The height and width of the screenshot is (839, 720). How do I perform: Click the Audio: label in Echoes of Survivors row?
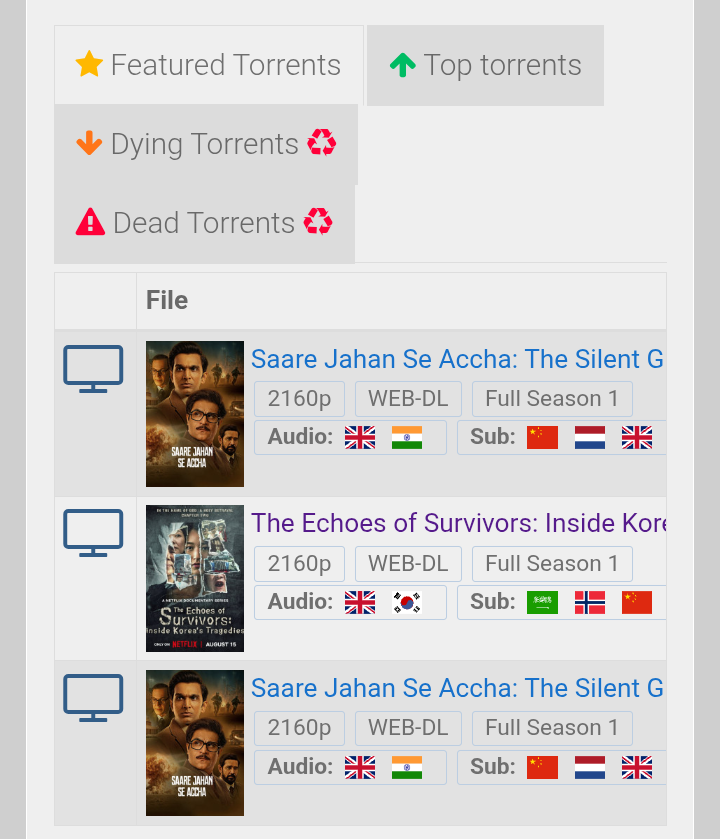click(x=300, y=601)
